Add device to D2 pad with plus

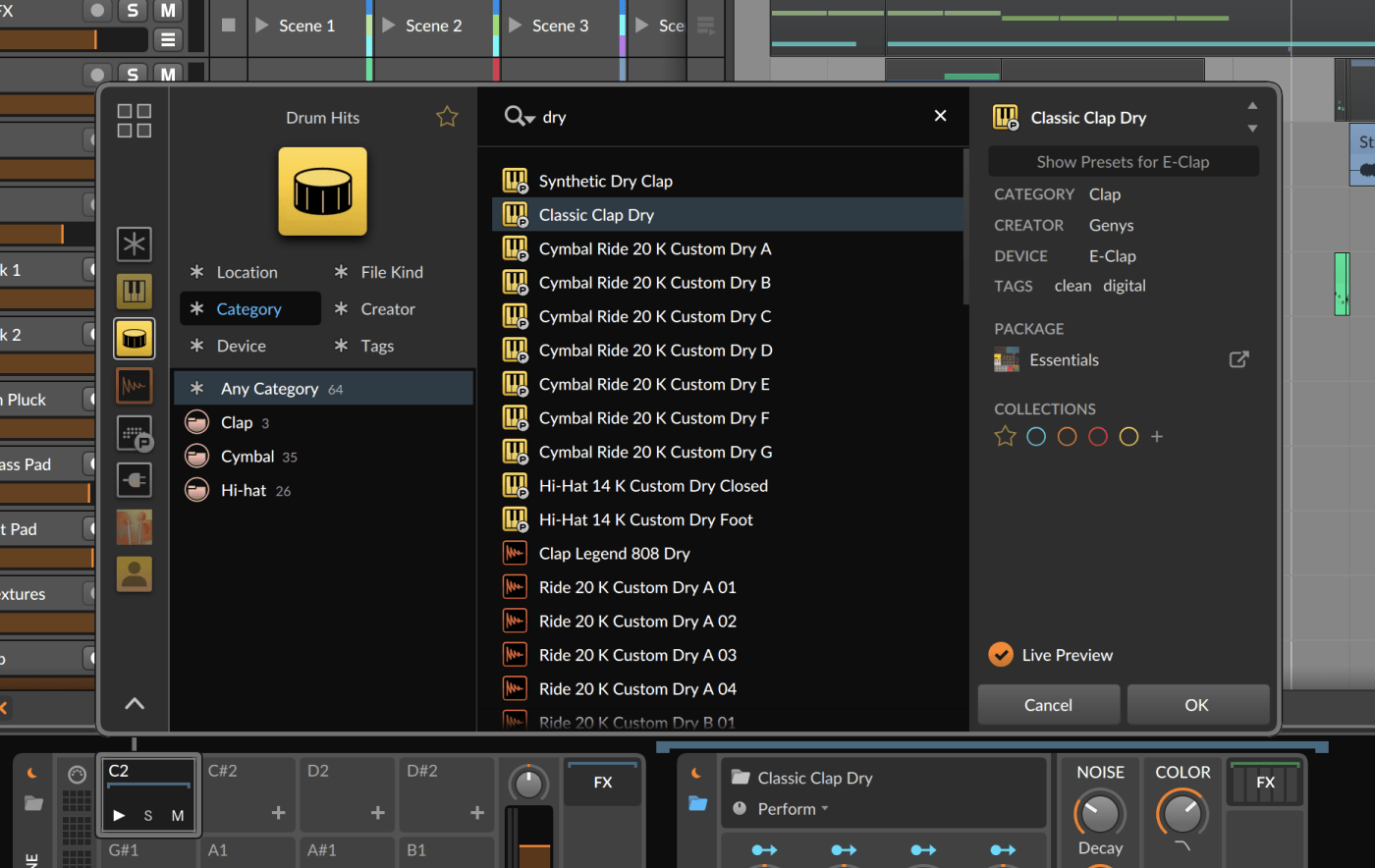[377, 812]
